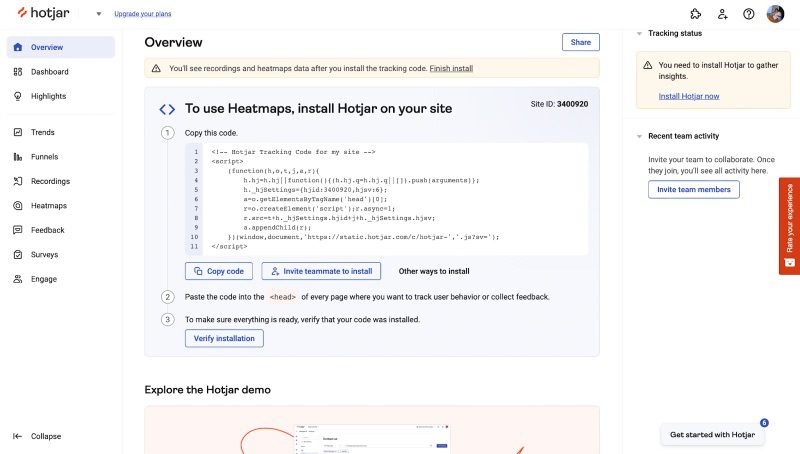Open the help question mark icon
The width and height of the screenshot is (800, 454).
[x=748, y=14]
